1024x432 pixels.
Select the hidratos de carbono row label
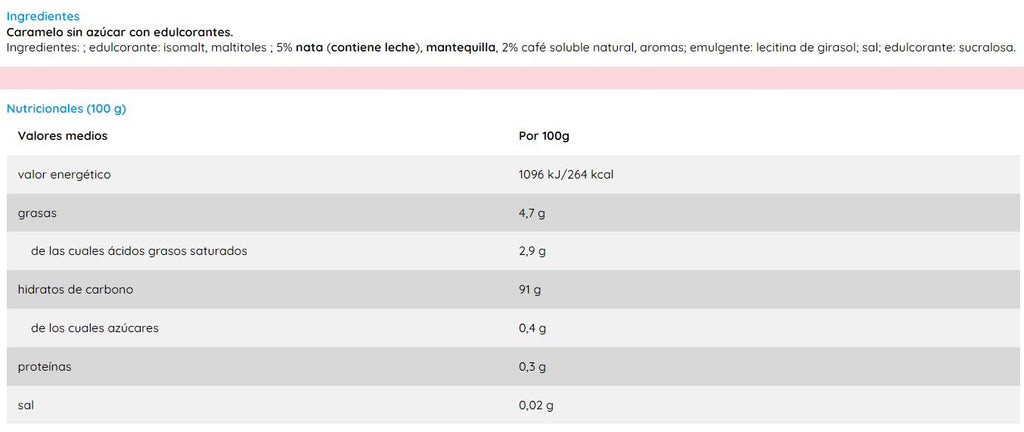[x=75, y=290]
